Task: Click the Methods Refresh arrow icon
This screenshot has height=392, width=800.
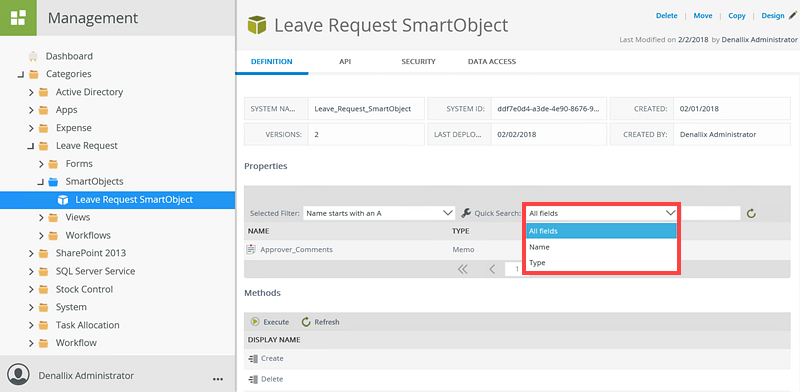Action: click(306, 322)
